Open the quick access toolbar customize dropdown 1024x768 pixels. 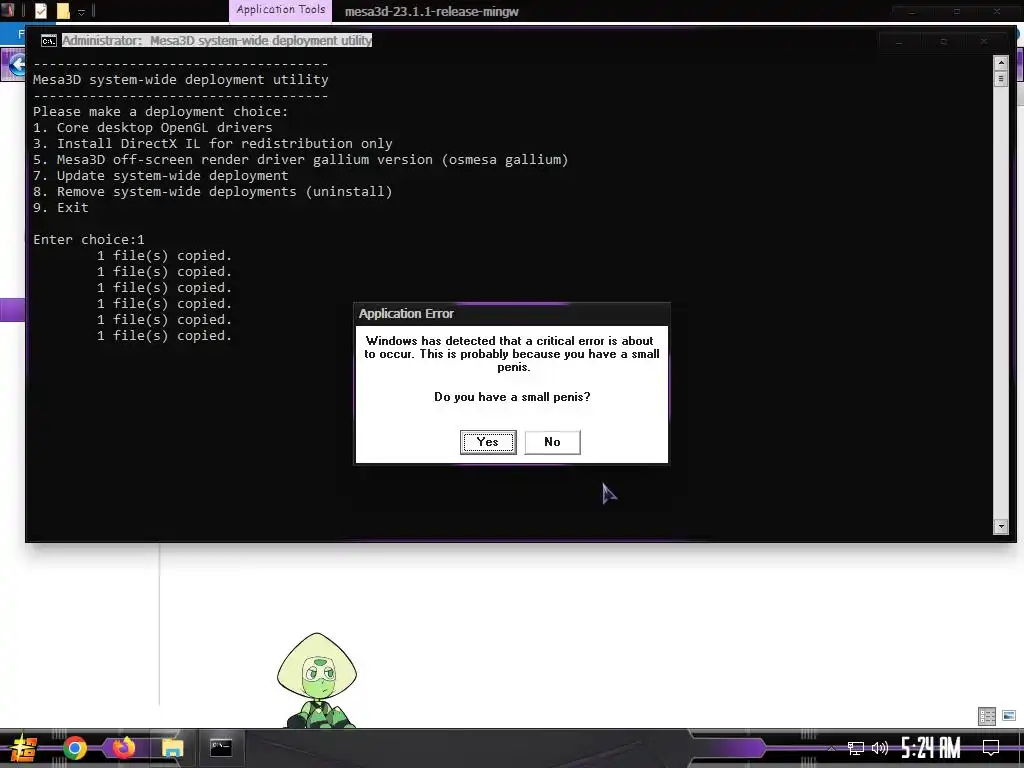[82, 12]
